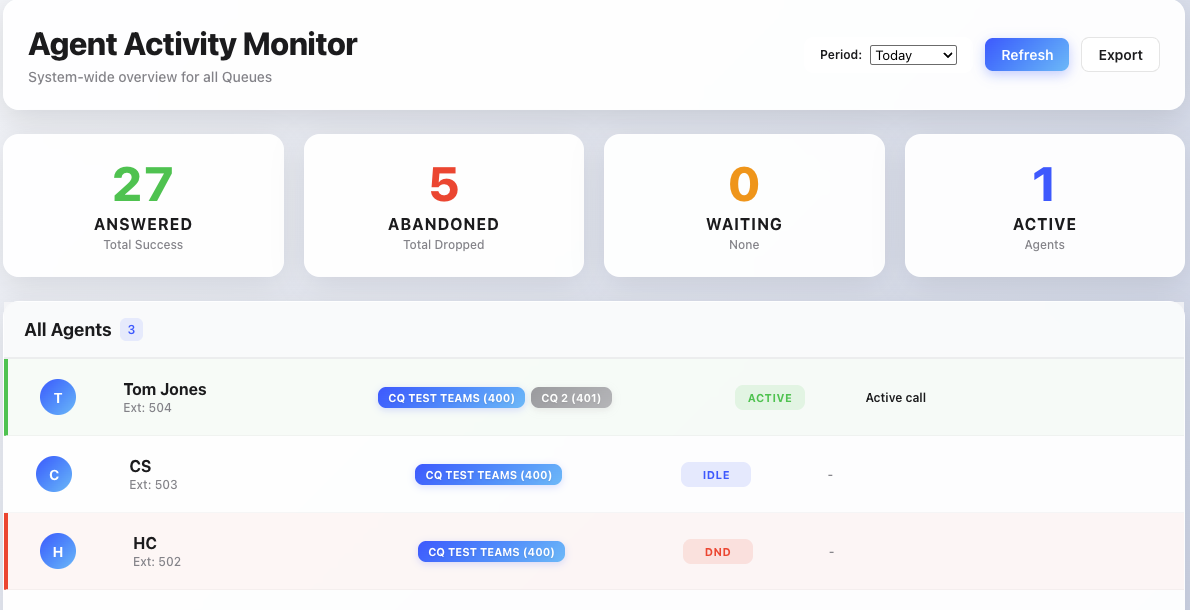Open the Active agents card
The width and height of the screenshot is (1190, 610).
point(1045,206)
